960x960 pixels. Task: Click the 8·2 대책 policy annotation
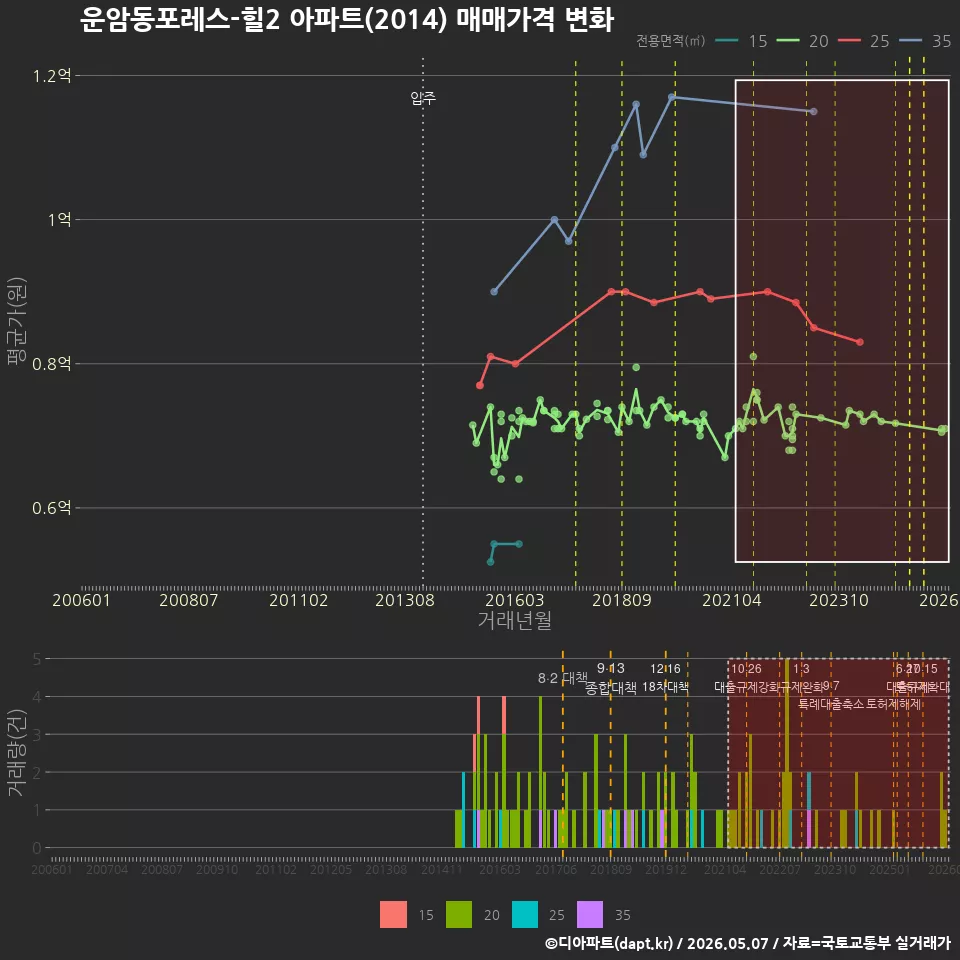click(x=563, y=678)
